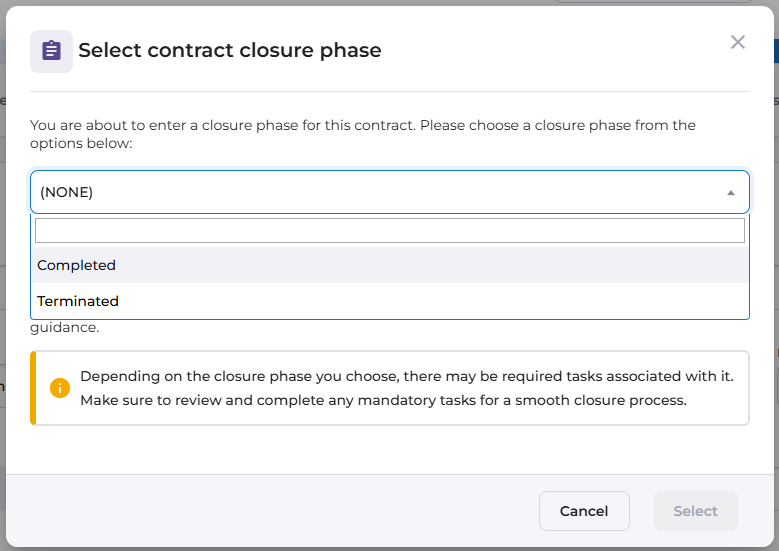Choose the Completed closure phase option
This screenshot has height=551, width=779.
(x=77, y=265)
